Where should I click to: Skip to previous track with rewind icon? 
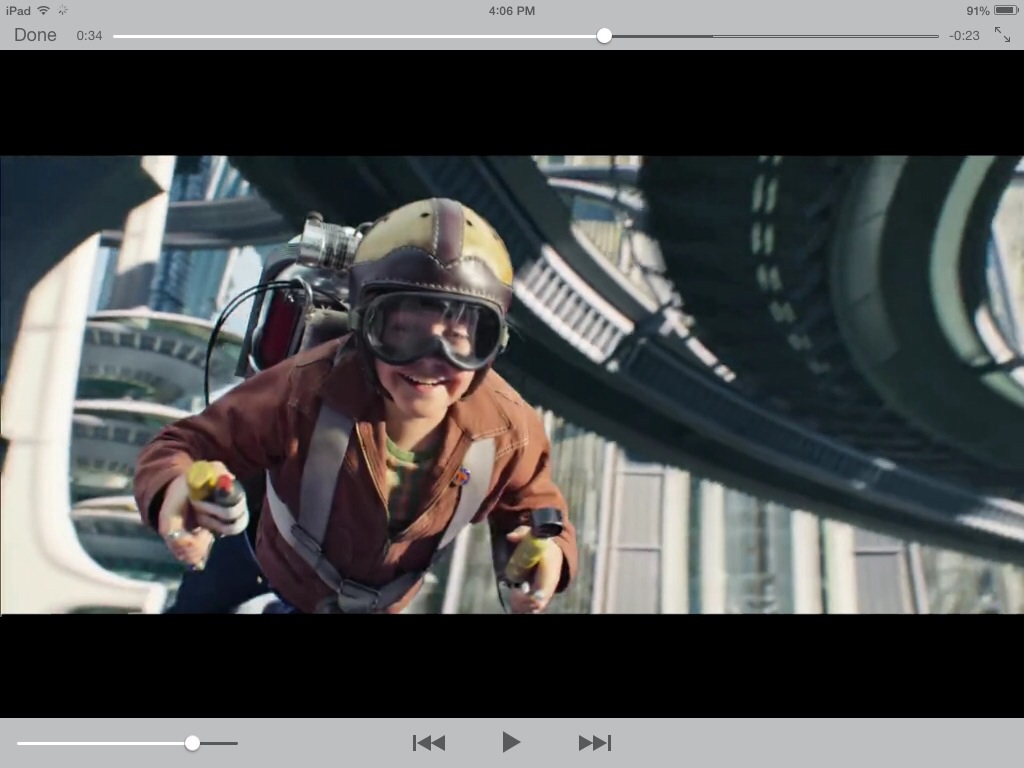(x=429, y=743)
